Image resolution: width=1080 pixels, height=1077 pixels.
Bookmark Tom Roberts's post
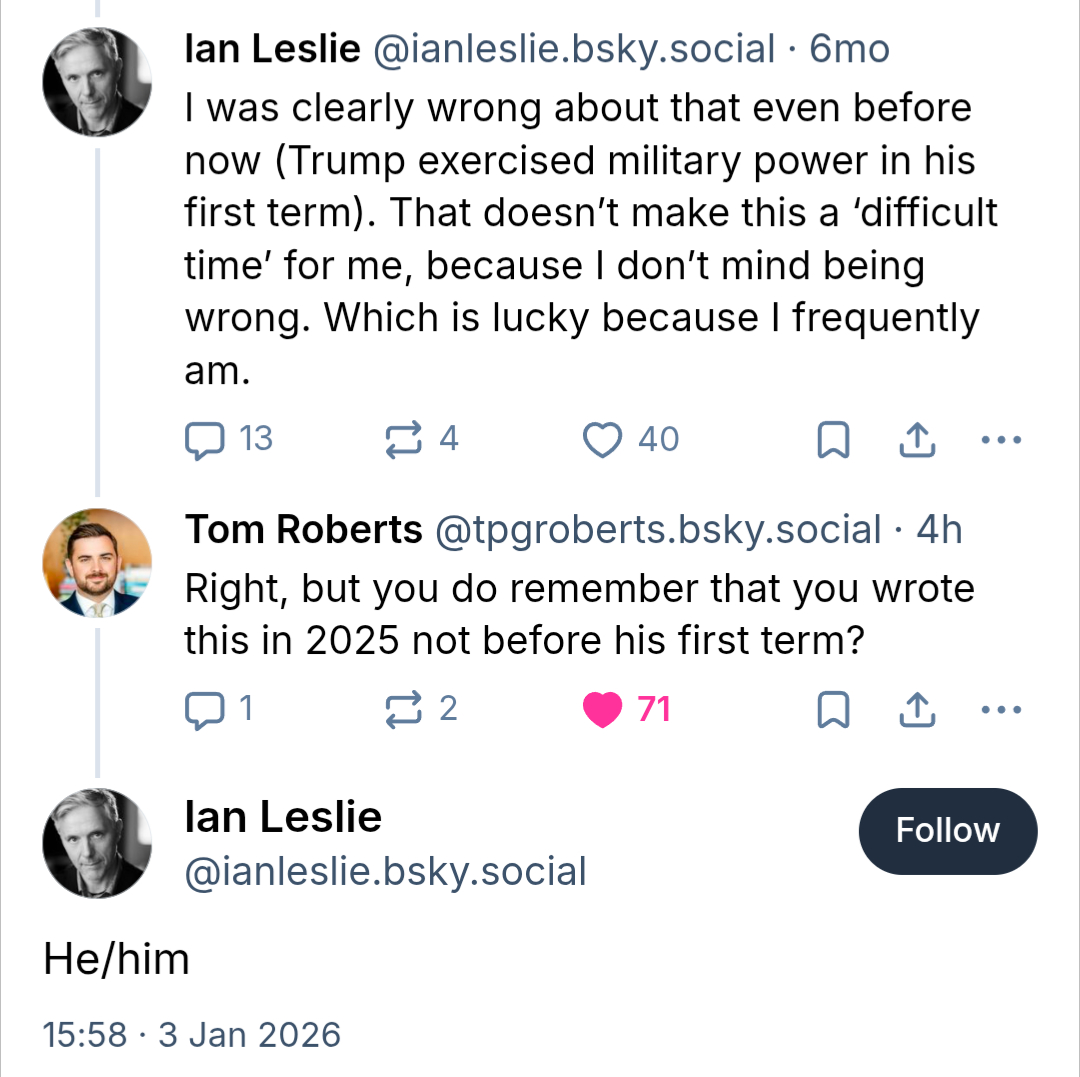click(833, 710)
